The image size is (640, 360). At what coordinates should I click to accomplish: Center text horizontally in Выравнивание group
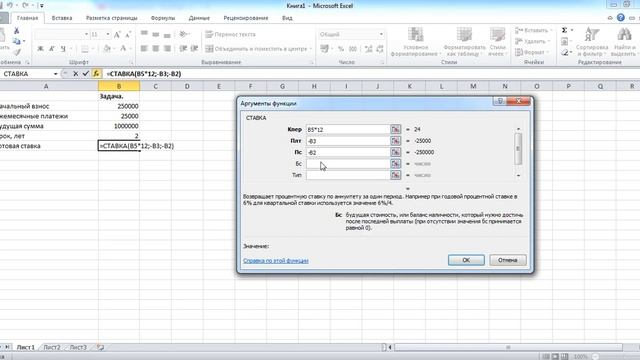click(156, 49)
